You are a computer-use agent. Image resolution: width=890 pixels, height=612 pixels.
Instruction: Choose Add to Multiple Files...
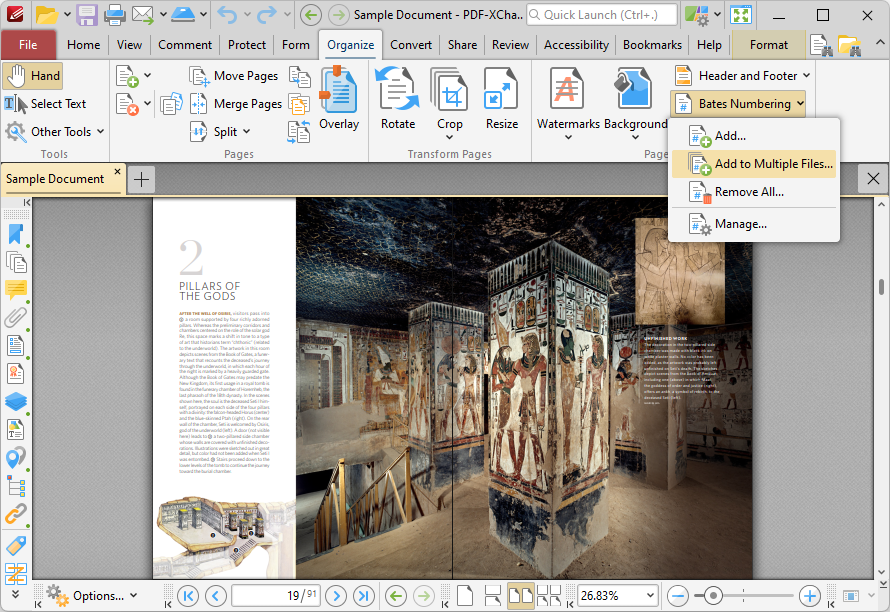click(754, 164)
